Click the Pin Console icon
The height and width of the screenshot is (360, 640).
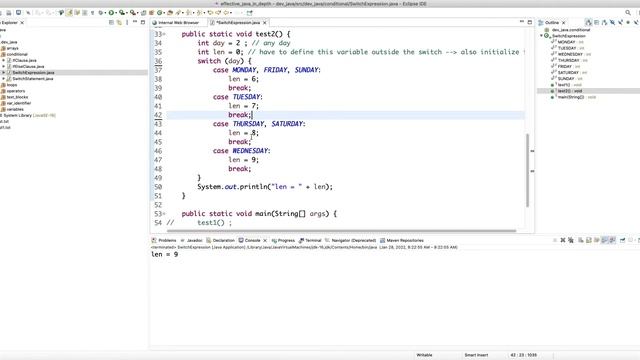pos(622,240)
